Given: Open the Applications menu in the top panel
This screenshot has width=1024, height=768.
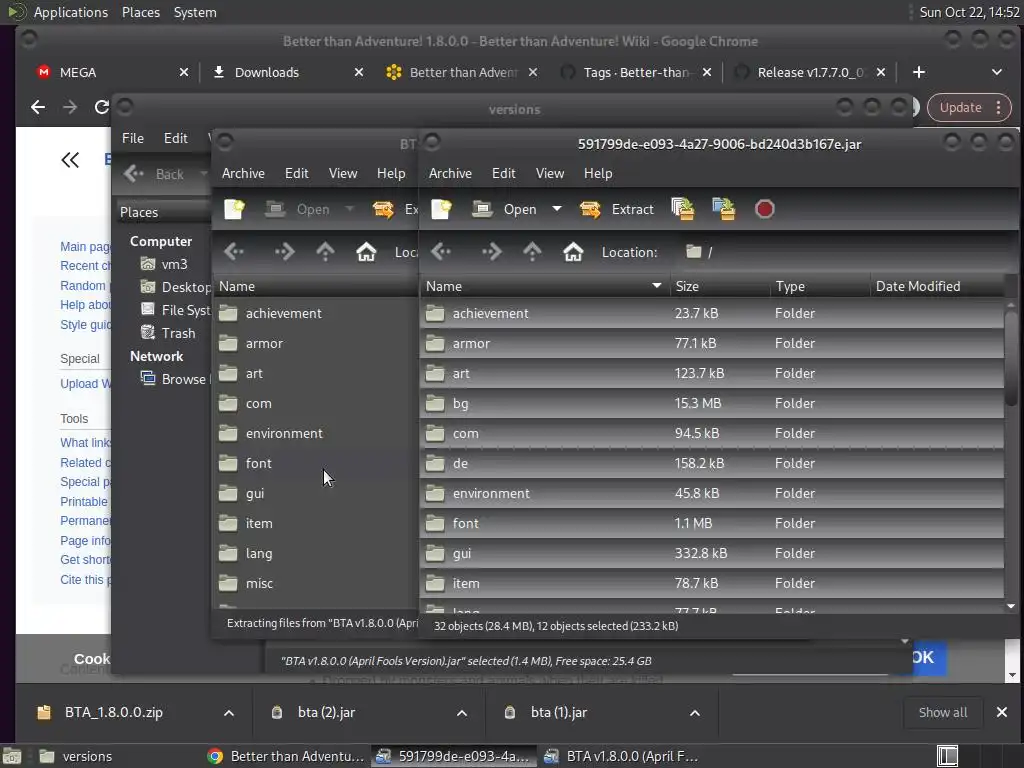Looking at the screenshot, I should click(x=71, y=12).
